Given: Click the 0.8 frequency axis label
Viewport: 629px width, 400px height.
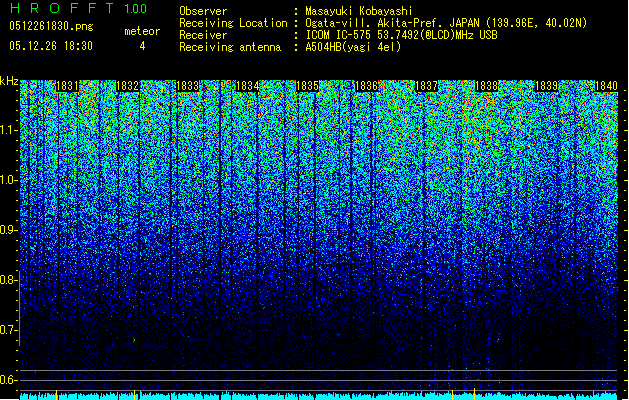Looking at the screenshot, I should coord(9,280).
